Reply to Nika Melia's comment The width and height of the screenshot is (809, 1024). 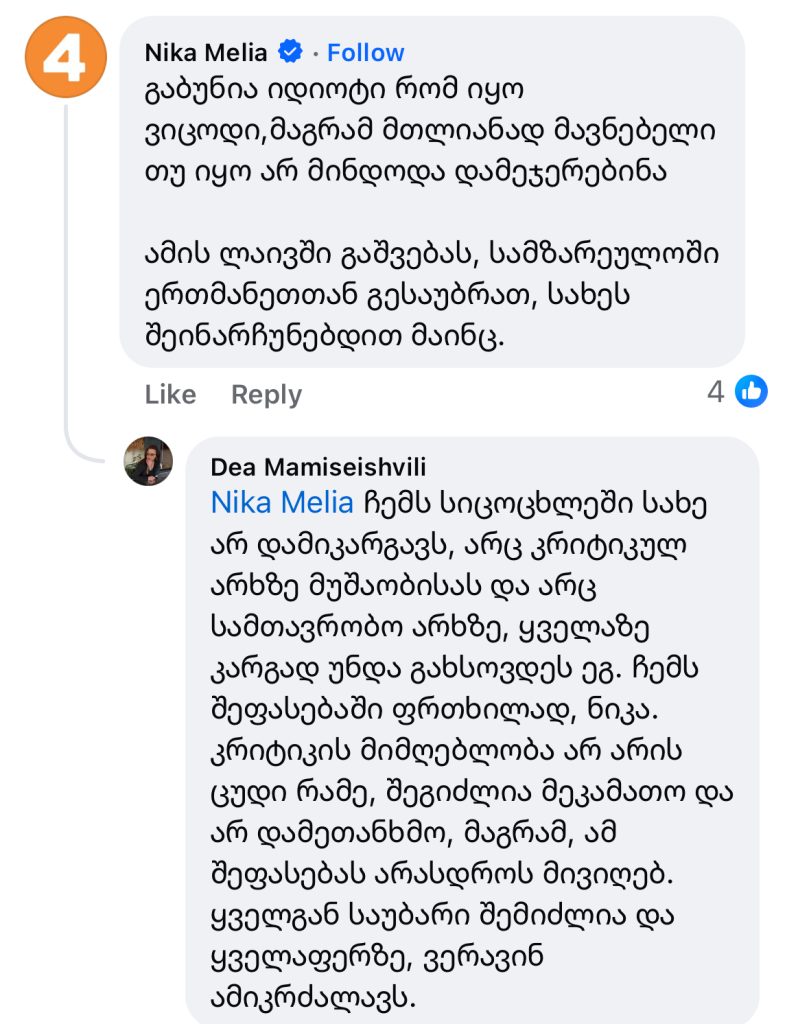[266, 394]
